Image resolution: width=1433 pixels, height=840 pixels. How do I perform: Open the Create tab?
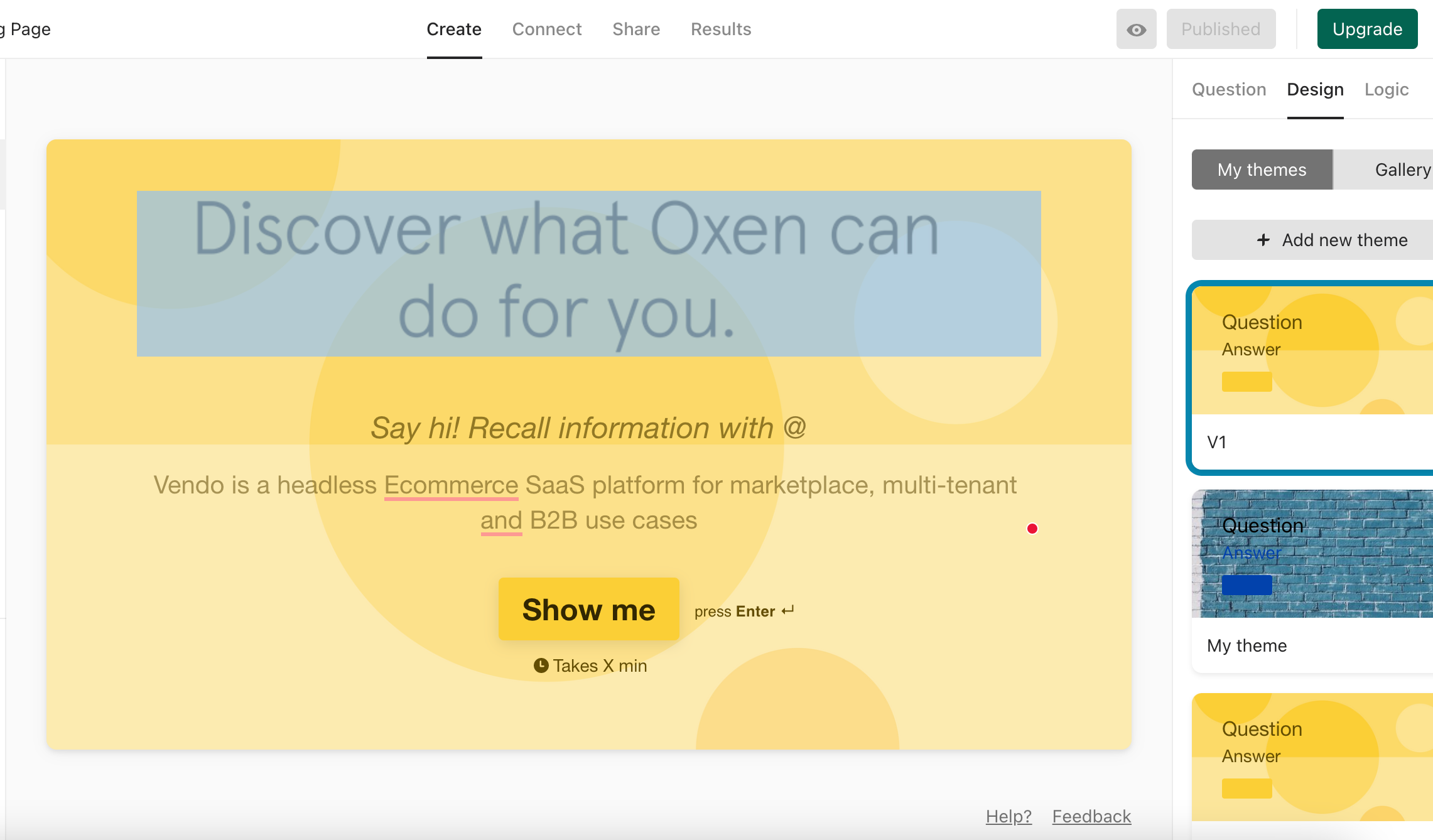pyautogui.click(x=454, y=29)
